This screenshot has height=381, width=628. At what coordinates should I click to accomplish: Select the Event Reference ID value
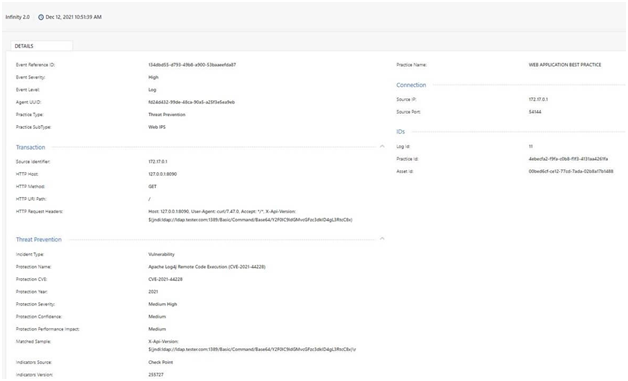(x=192, y=65)
